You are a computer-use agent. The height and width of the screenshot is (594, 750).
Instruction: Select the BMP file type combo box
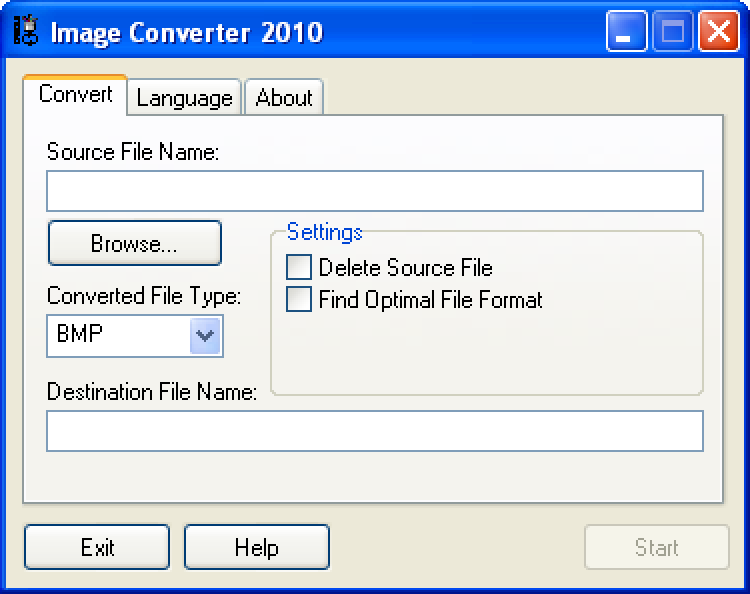117,335
